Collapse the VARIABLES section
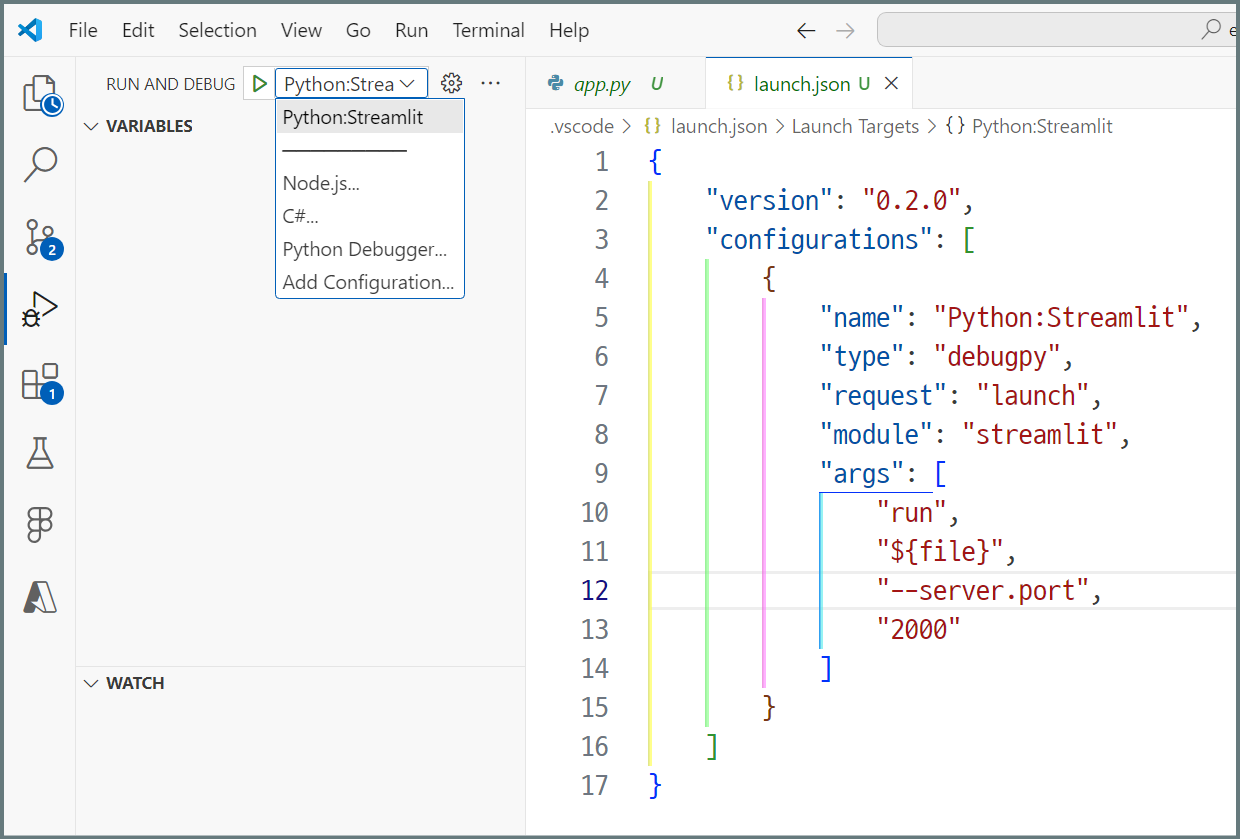Screen dimensions: 1240x839 click(91, 126)
